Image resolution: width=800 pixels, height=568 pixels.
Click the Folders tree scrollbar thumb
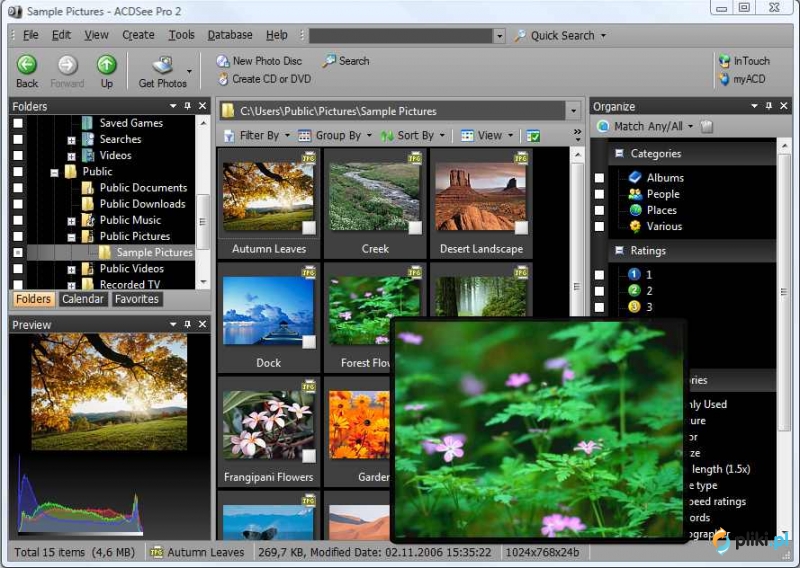[x=203, y=221]
